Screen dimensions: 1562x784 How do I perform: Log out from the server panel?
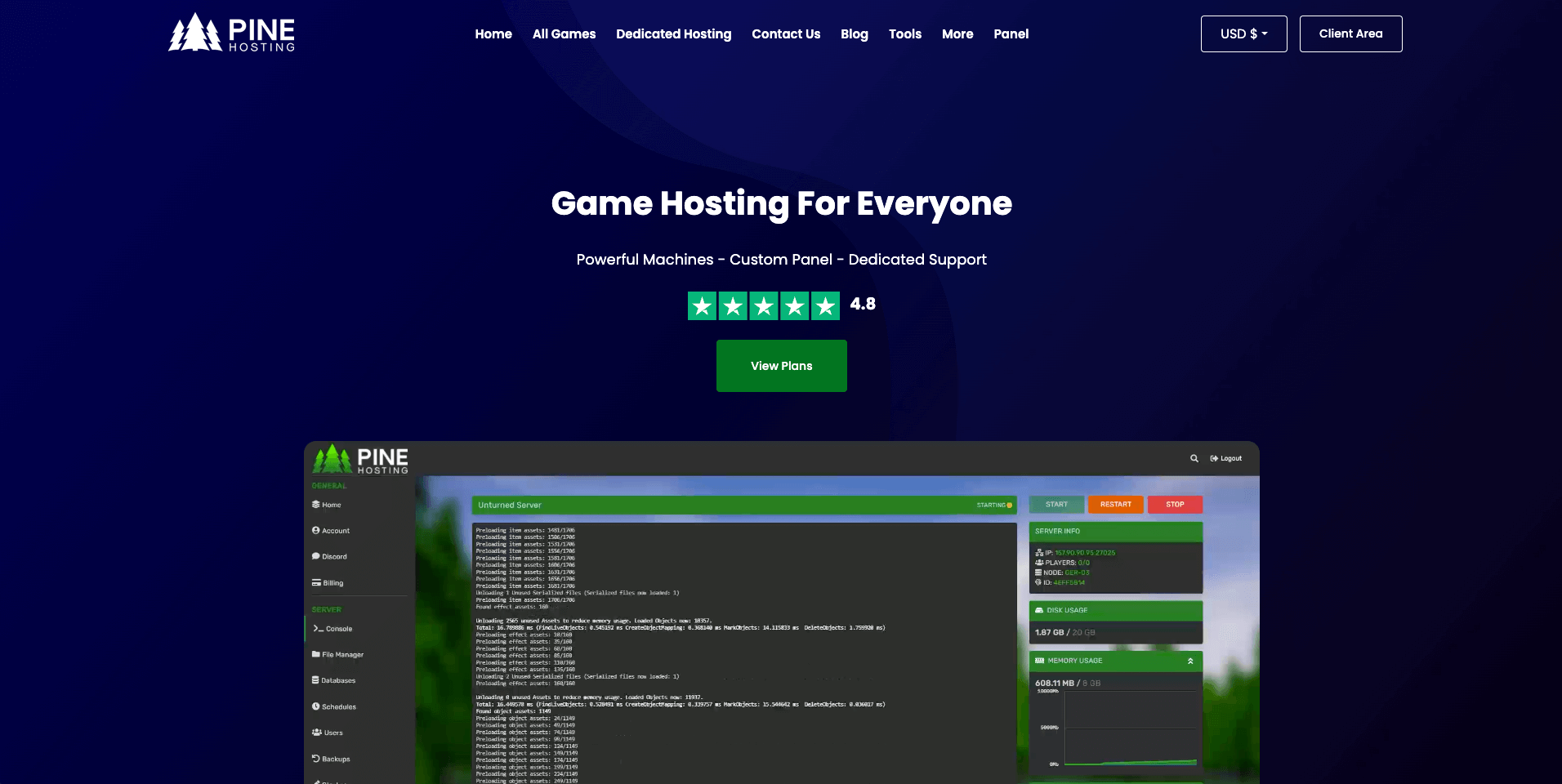pos(1225,458)
